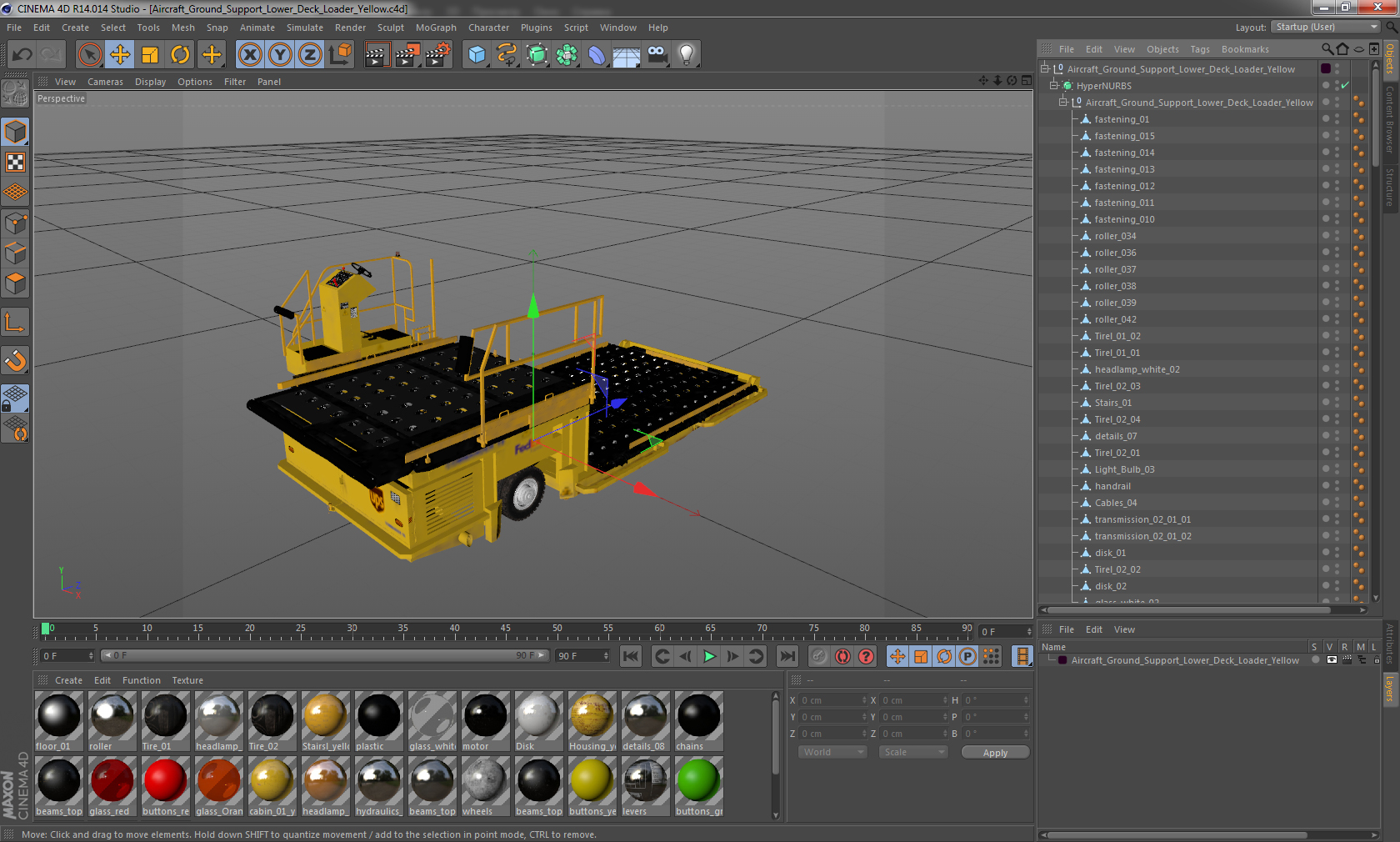Collapse the HyperNURBS tree node
The height and width of the screenshot is (842, 1400).
[x=1053, y=86]
